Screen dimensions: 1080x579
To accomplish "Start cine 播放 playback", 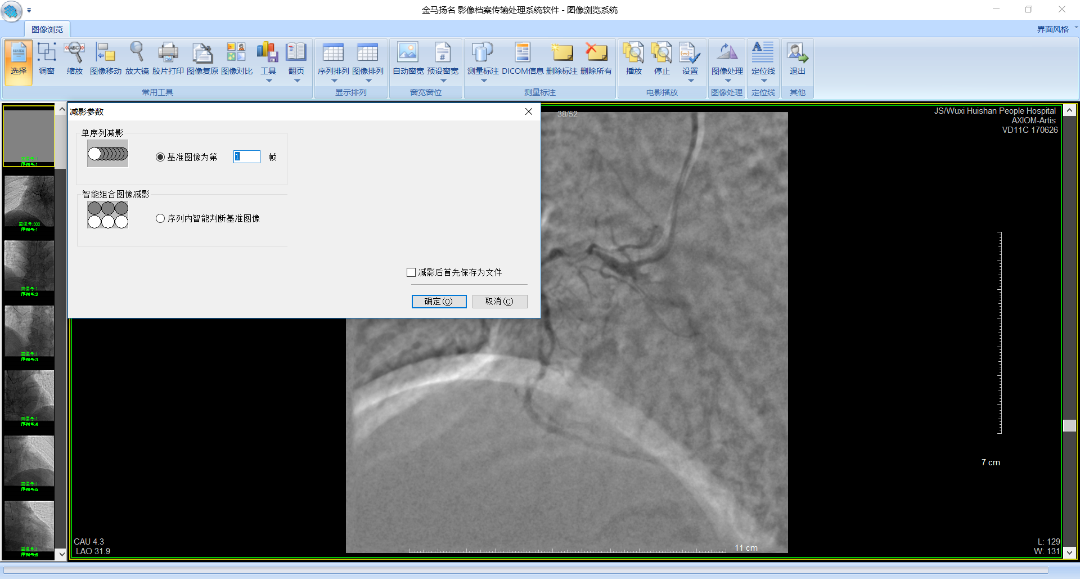I will [633, 59].
